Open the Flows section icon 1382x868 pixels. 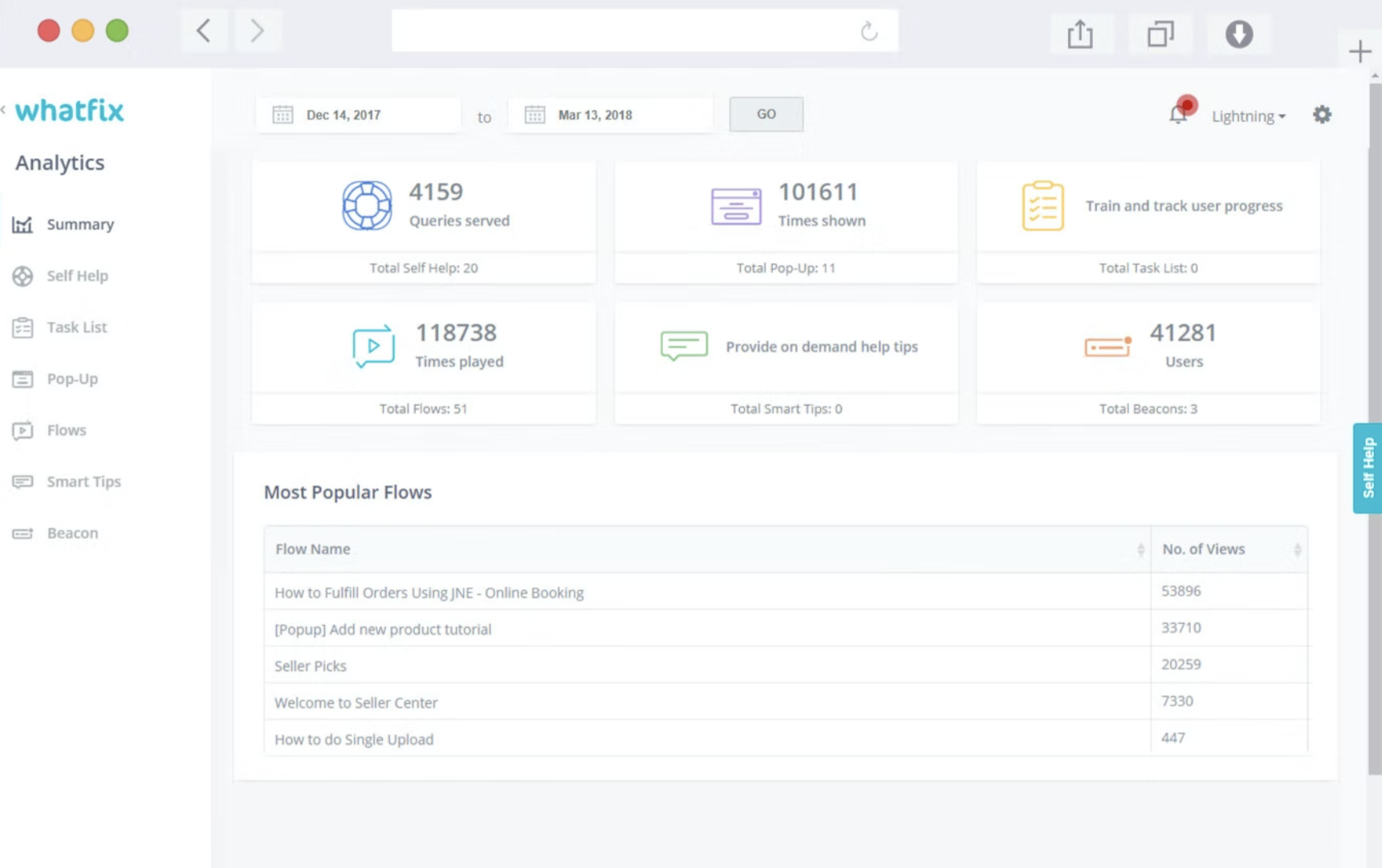[x=22, y=430]
